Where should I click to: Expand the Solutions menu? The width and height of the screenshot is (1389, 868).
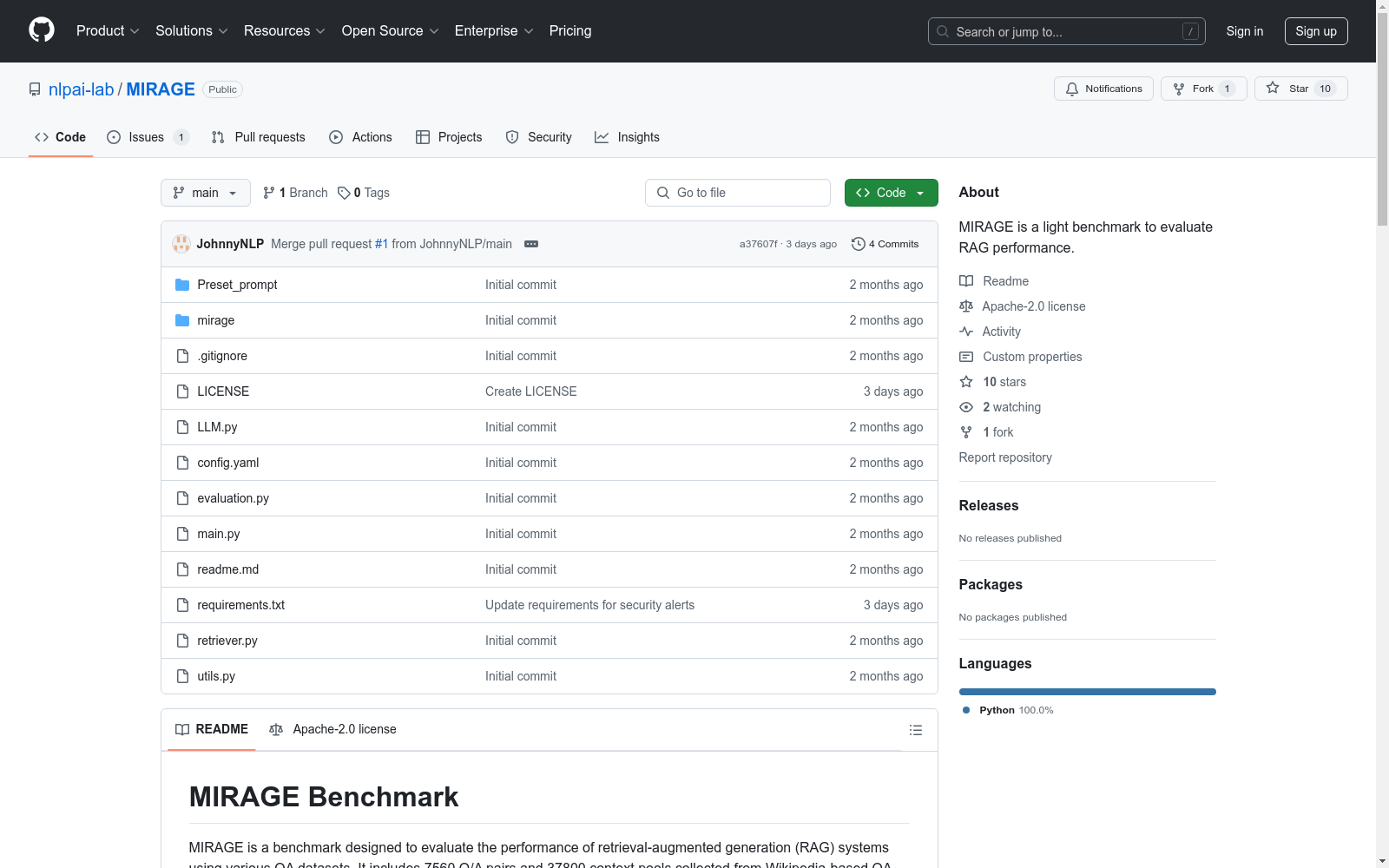point(192,31)
